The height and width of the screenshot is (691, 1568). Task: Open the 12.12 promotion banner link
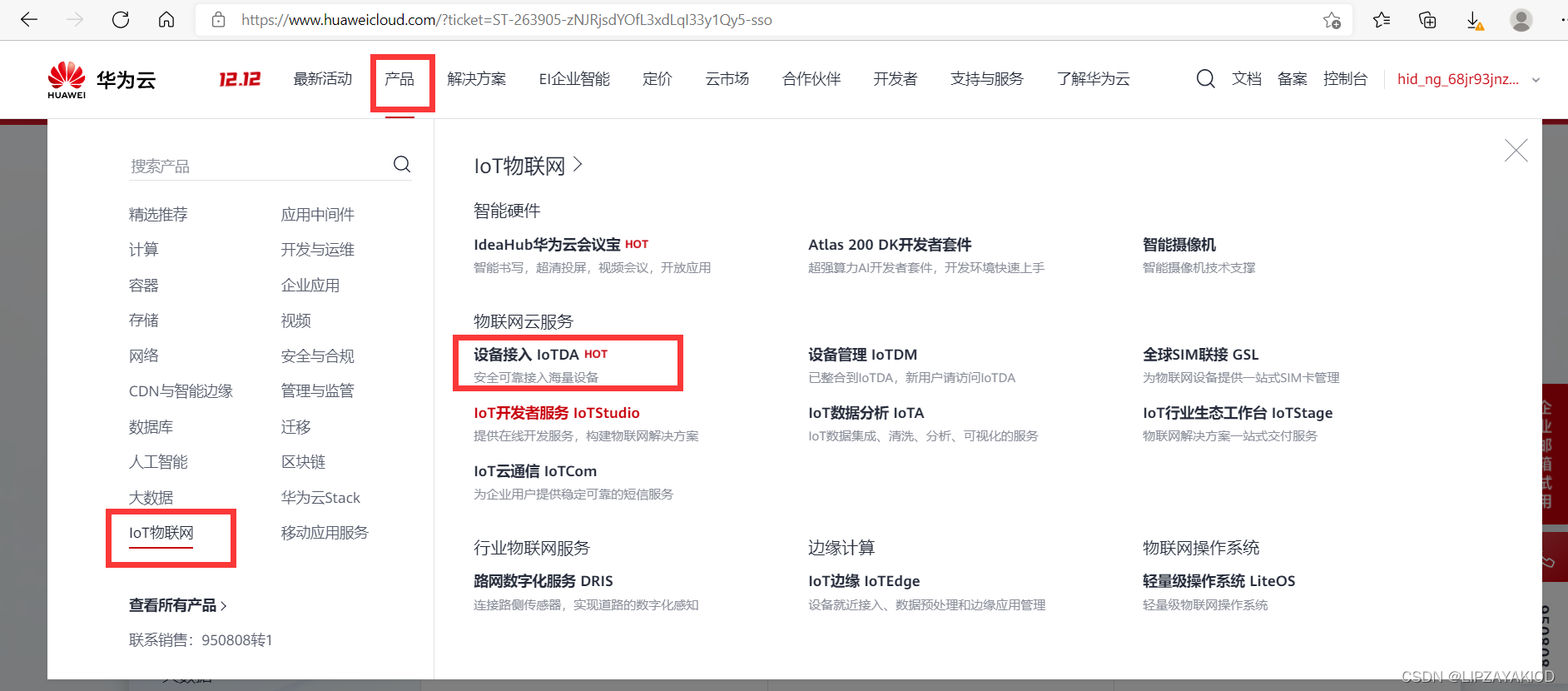pos(240,79)
